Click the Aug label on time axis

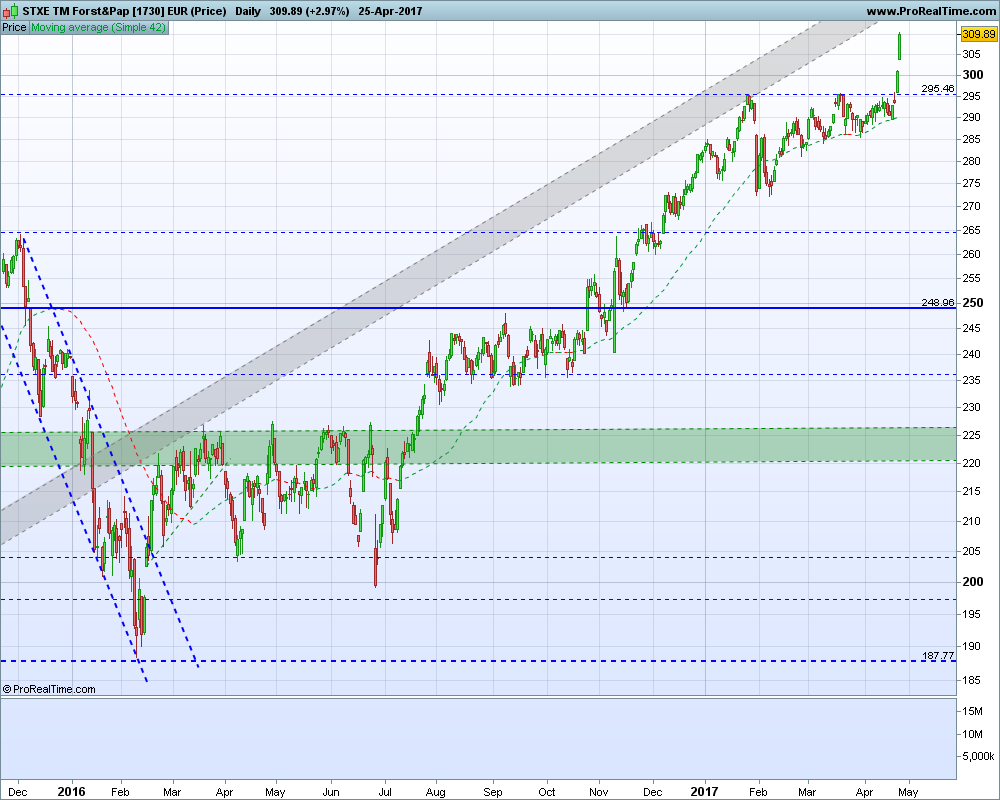pos(435,792)
